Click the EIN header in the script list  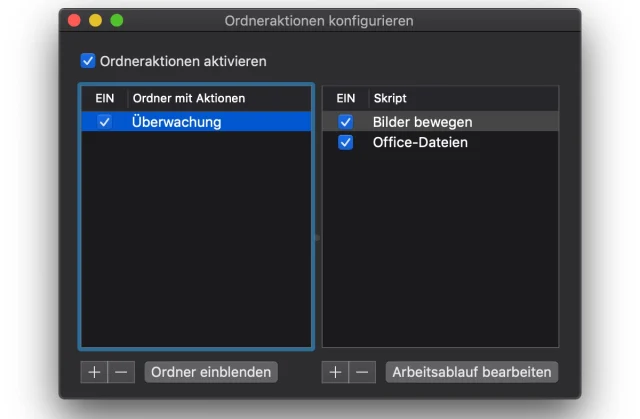346,98
